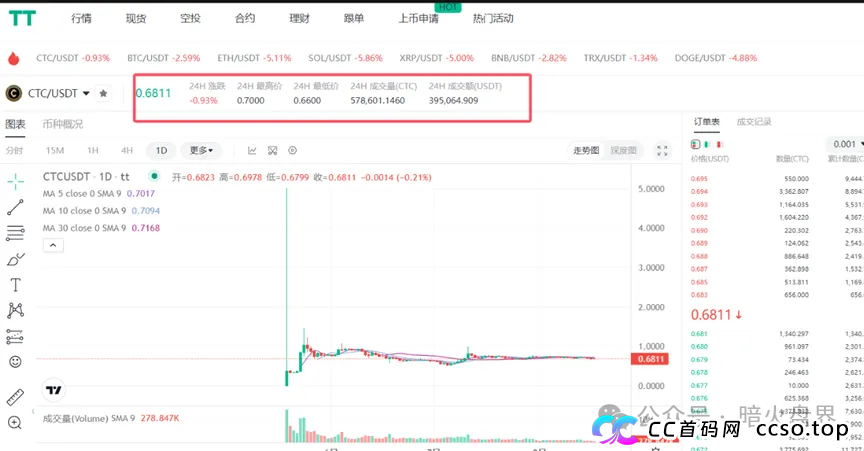Show sell orders only in order book
Screen dimensions: 864x451
(x=719, y=144)
